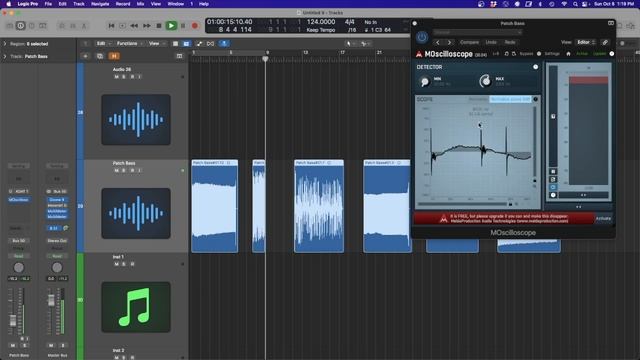Open the View Editor dropdown in plugin
This screenshot has width=640, height=360.
586,42
